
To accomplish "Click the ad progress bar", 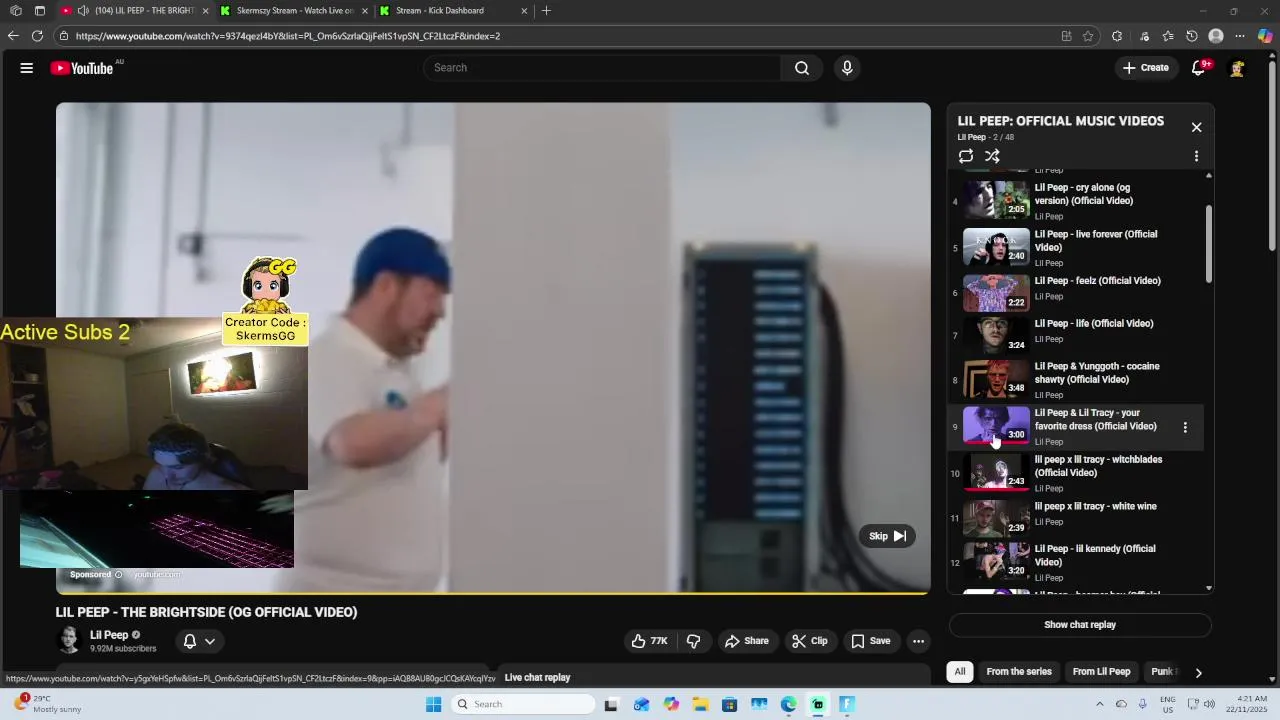I will pos(493,594).
